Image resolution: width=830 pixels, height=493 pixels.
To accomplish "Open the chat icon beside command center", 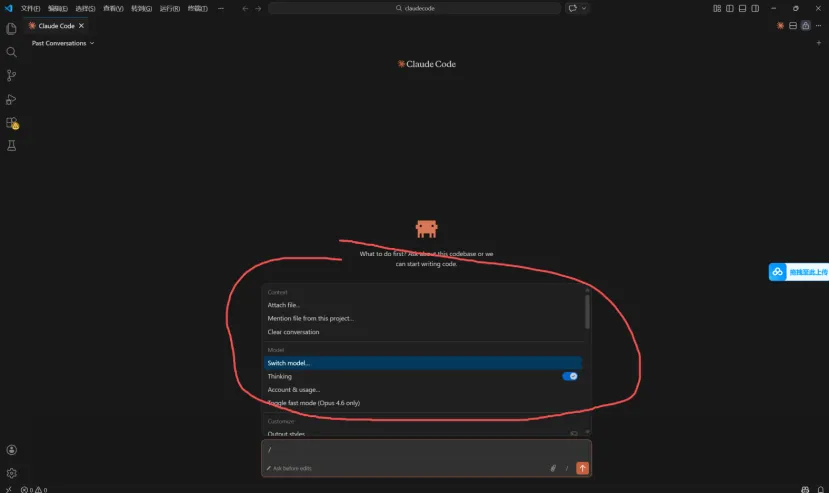I will [572, 8].
